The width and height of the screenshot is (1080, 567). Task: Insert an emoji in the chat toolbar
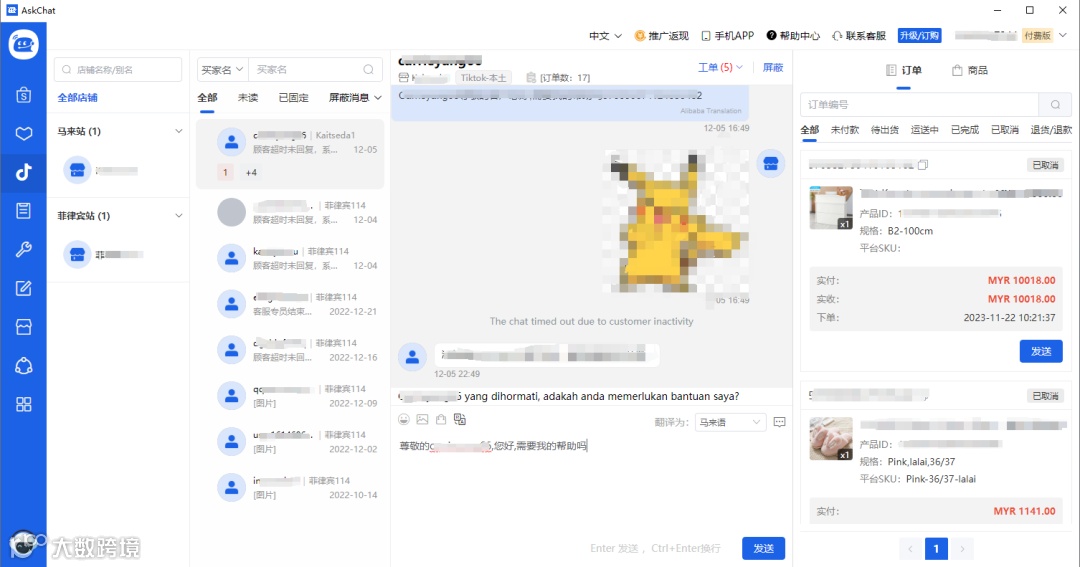click(x=404, y=420)
